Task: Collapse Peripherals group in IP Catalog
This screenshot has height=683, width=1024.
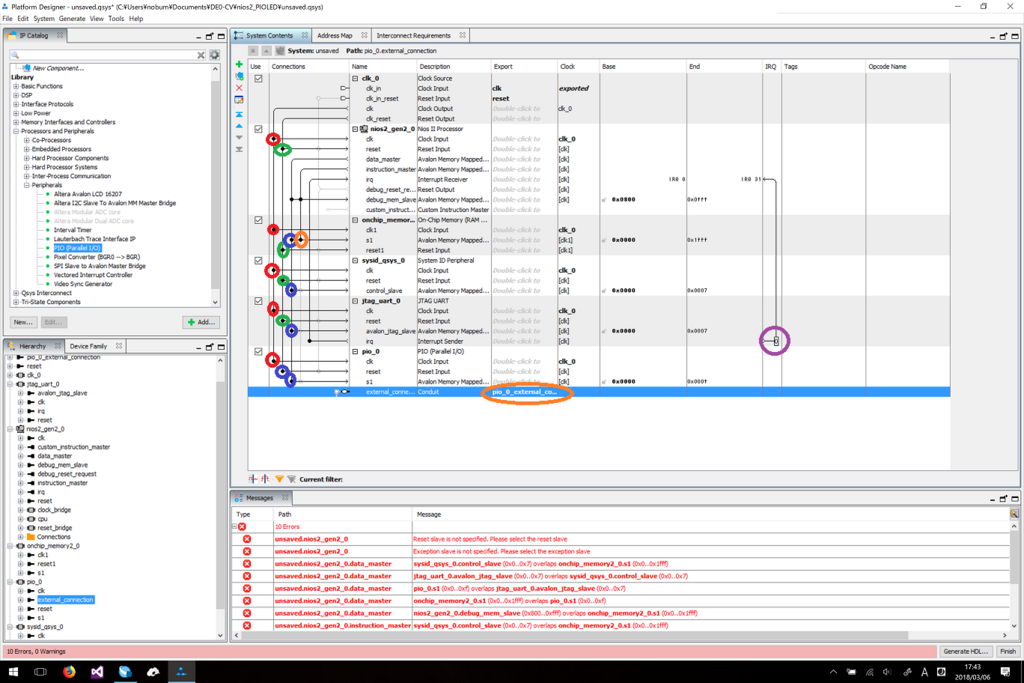Action: (x=27, y=185)
